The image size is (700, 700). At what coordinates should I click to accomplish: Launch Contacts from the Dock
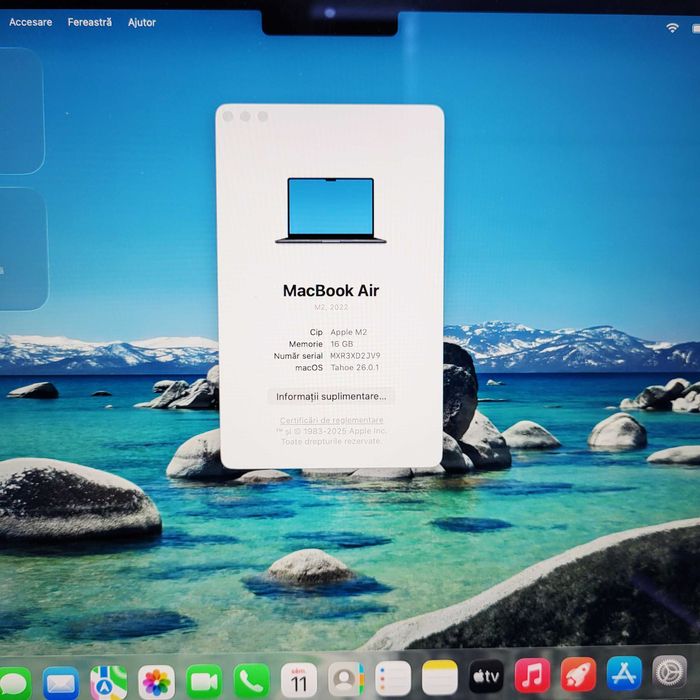(x=346, y=680)
